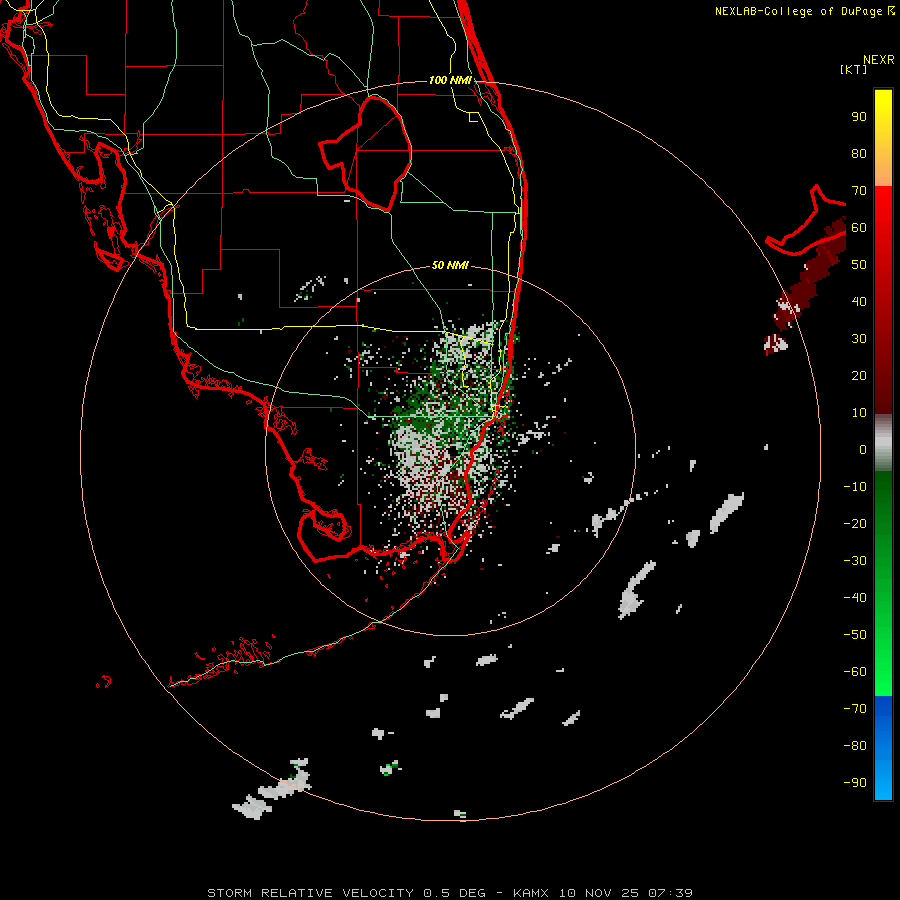Click the Lake Okeechobee outline on the map
Viewport: 900px width, 900px height.
(x=366, y=152)
